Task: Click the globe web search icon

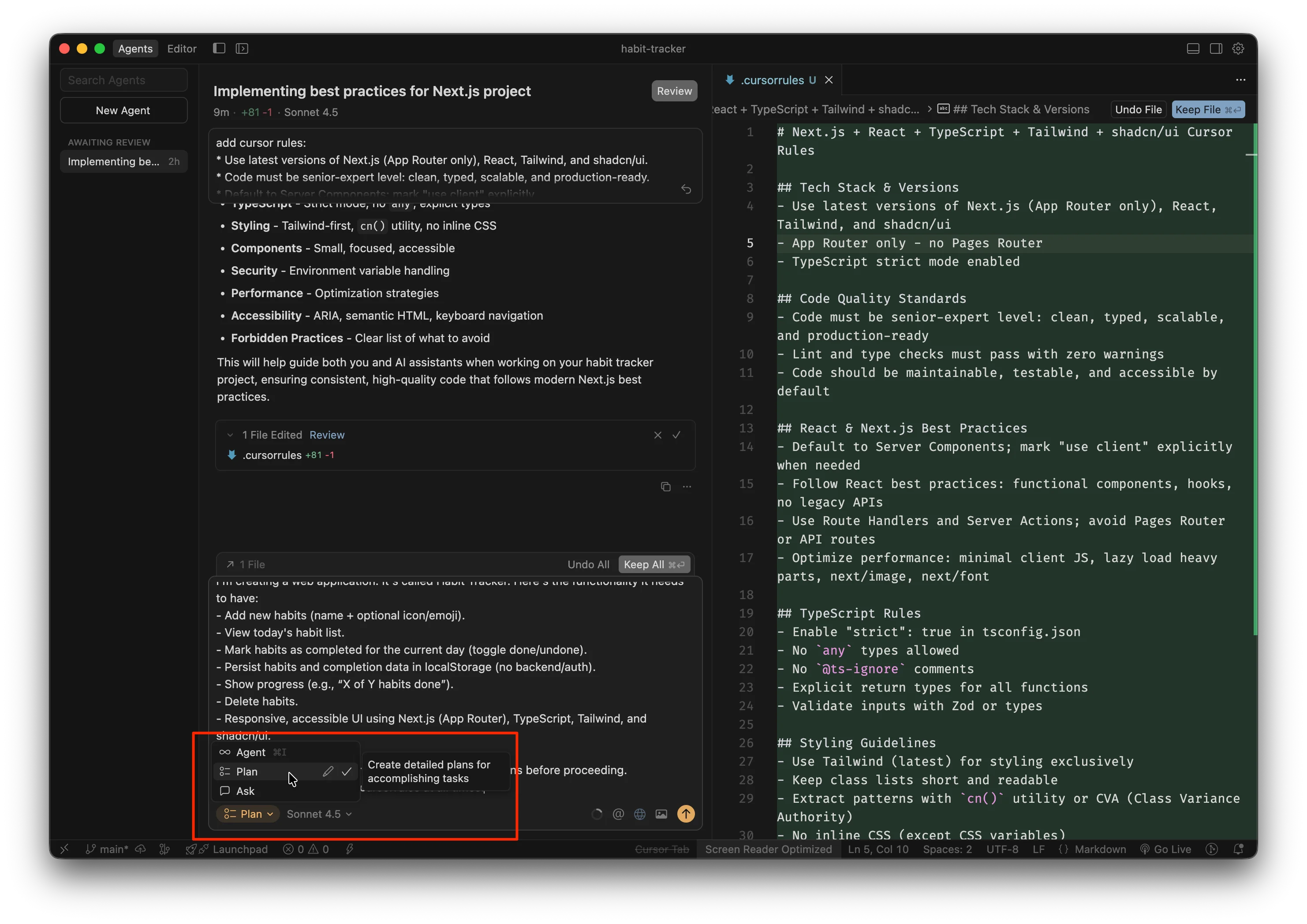Action: pos(640,814)
